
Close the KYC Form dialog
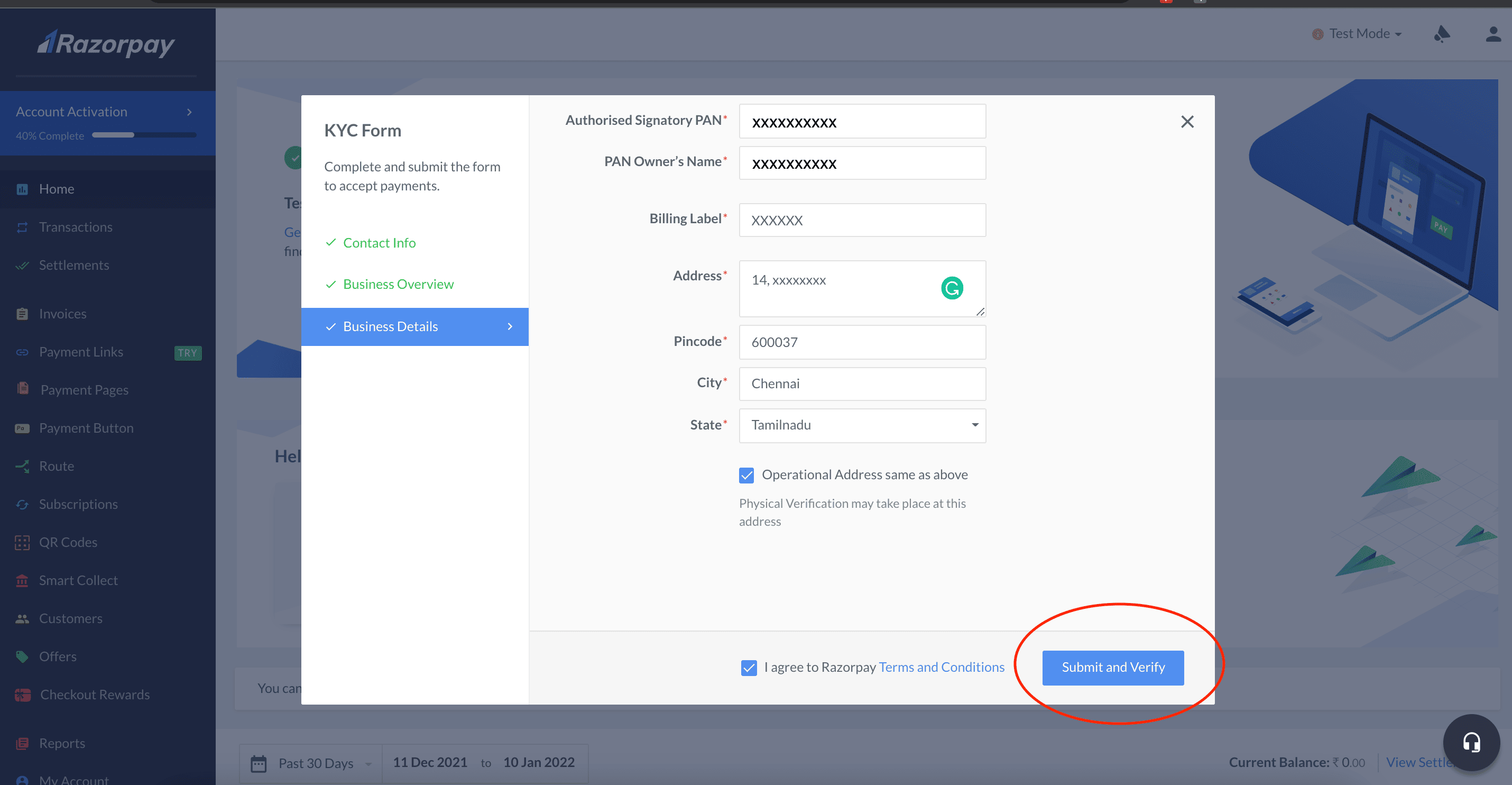(x=1187, y=122)
